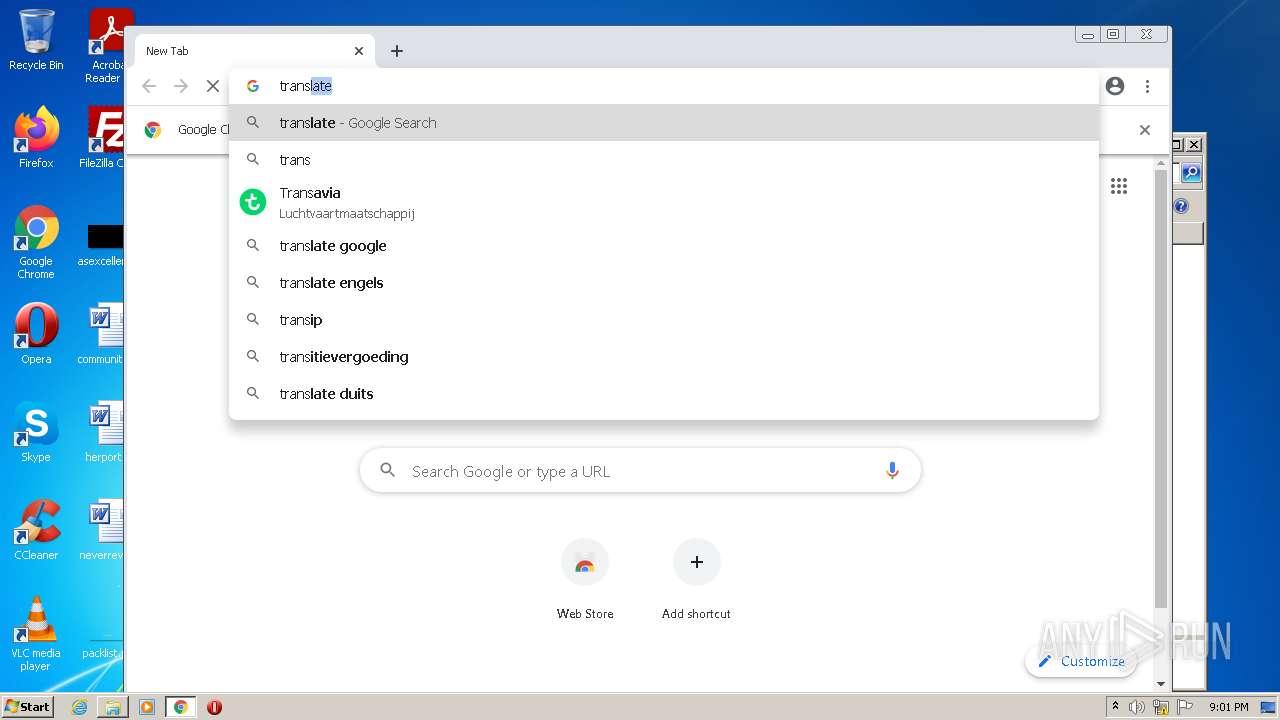
Task: Open the Windows Start menu
Action: pyautogui.click(x=28, y=707)
